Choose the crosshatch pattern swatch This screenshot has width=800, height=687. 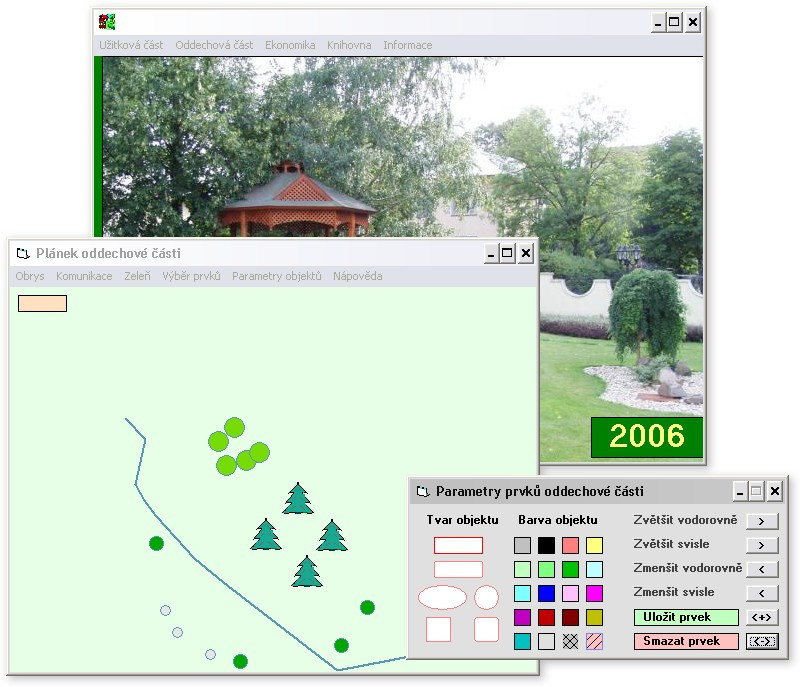point(570,641)
